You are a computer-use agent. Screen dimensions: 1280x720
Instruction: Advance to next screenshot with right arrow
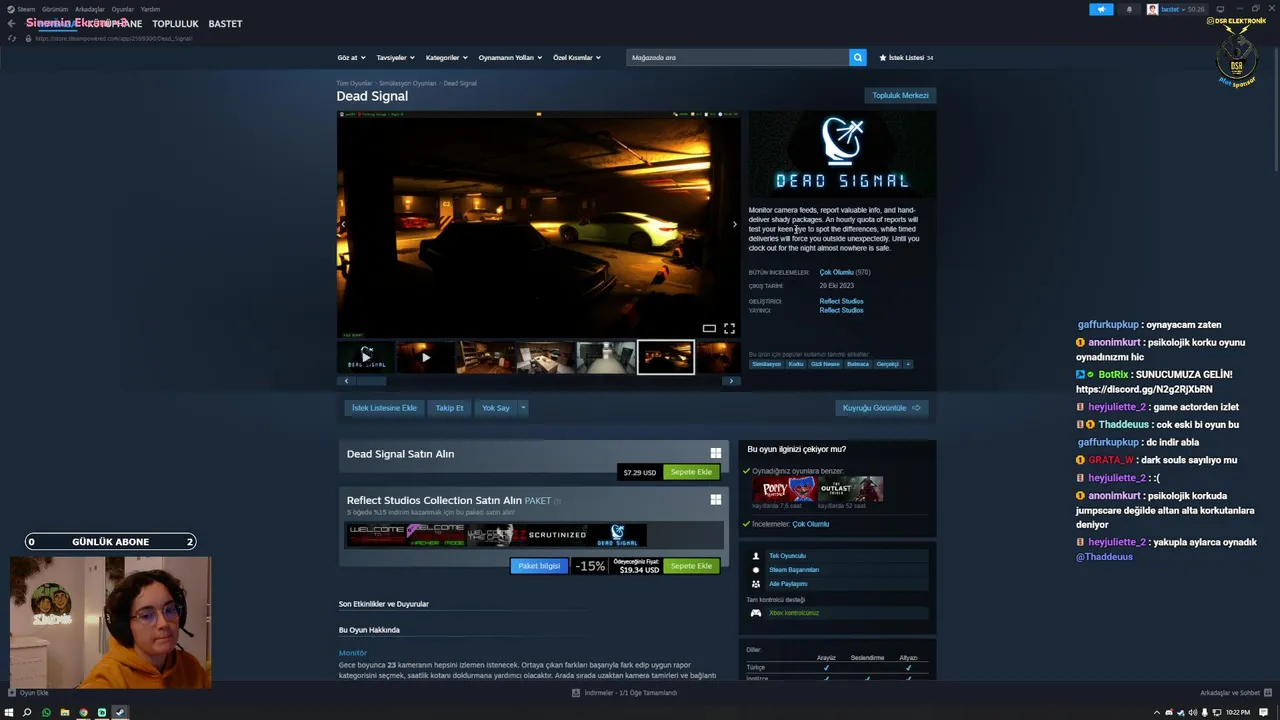[734, 224]
